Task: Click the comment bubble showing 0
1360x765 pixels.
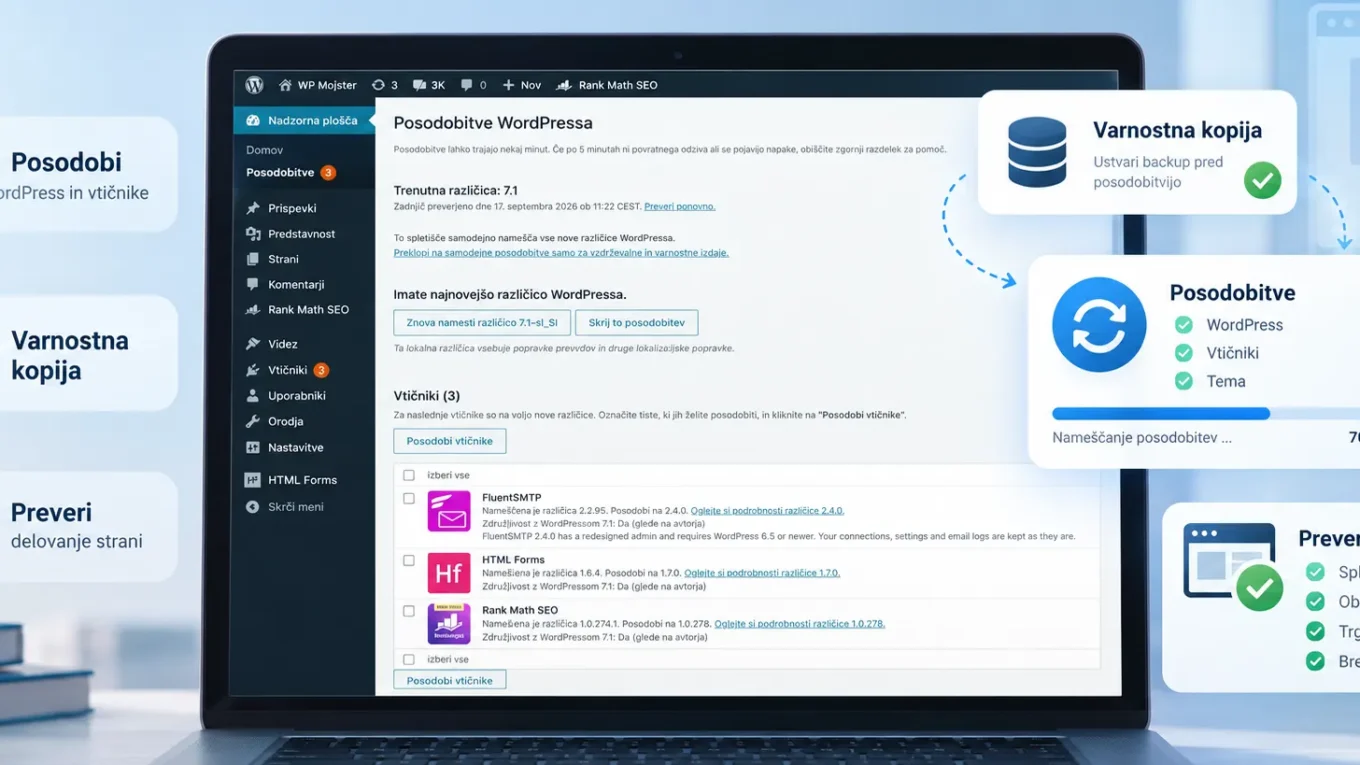Action: 467,85
